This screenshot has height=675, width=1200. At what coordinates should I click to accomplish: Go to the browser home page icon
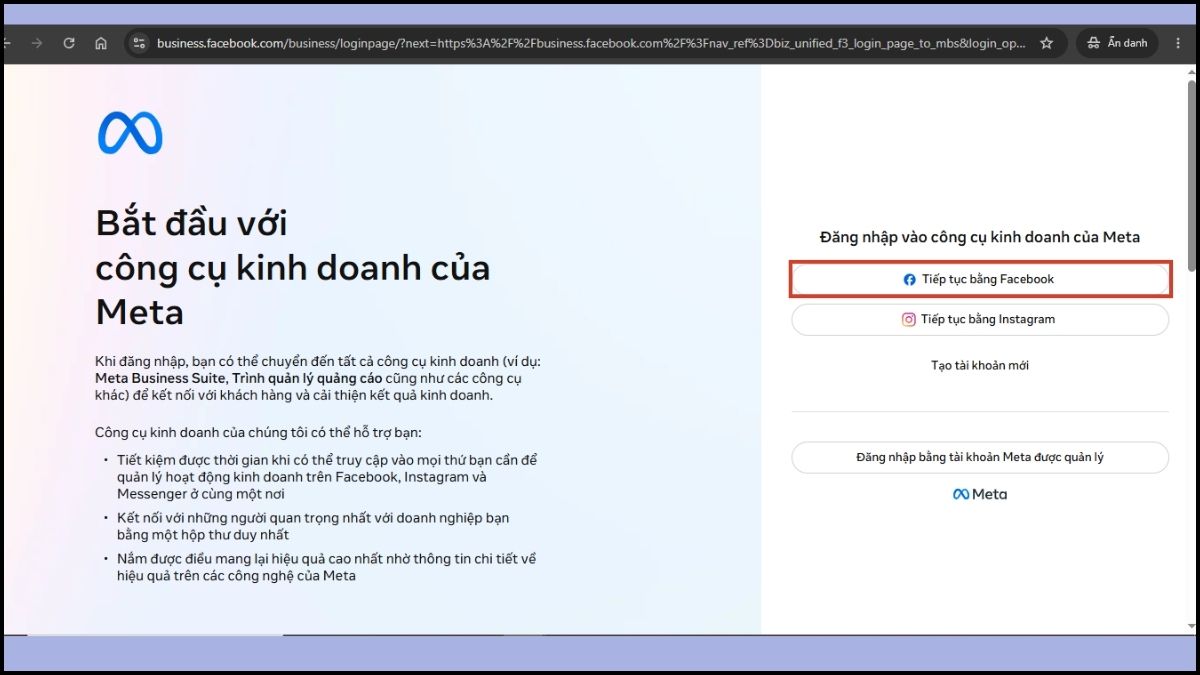tap(101, 43)
